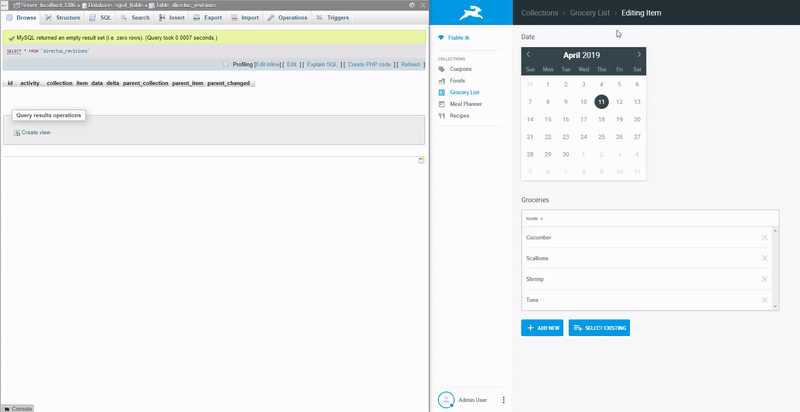Go to previous month in calendar
The width and height of the screenshot is (800, 412).
click(x=528, y=54)
